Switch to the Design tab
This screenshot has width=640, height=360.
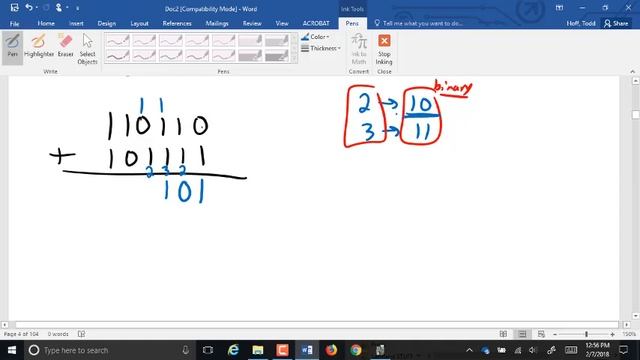107,23
